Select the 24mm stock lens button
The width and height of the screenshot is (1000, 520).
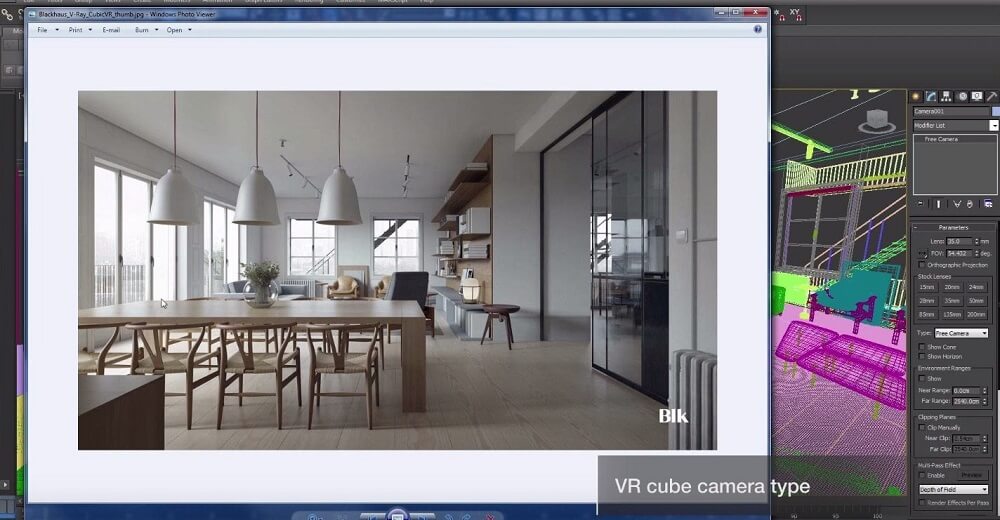pos(976,288)
